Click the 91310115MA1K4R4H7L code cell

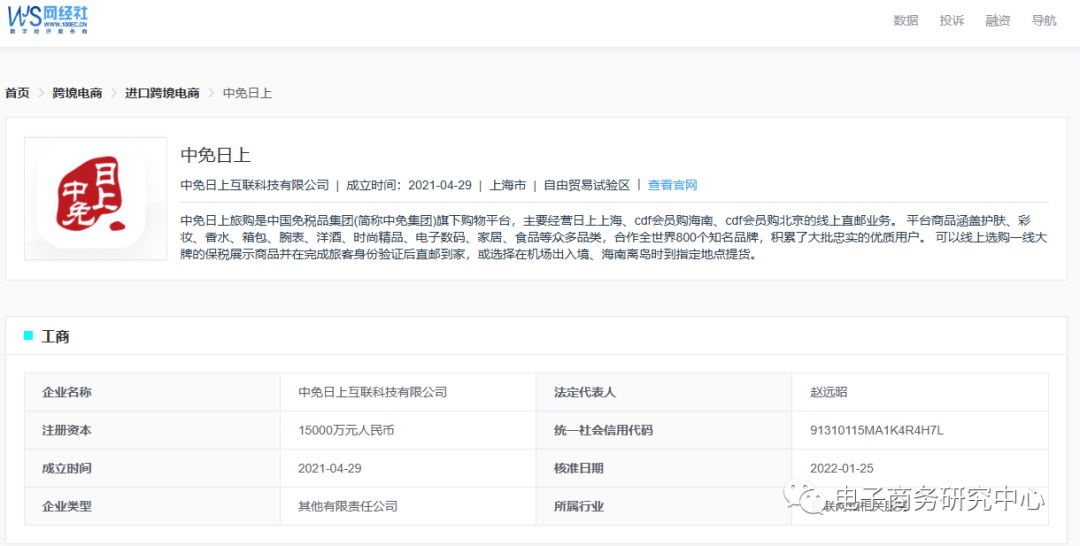tap(920, 430)
